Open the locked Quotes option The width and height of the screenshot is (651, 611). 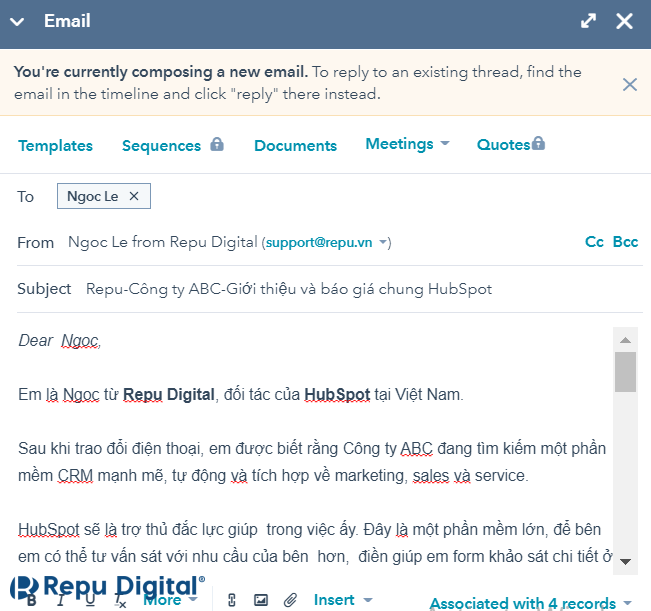pos(503,144)
